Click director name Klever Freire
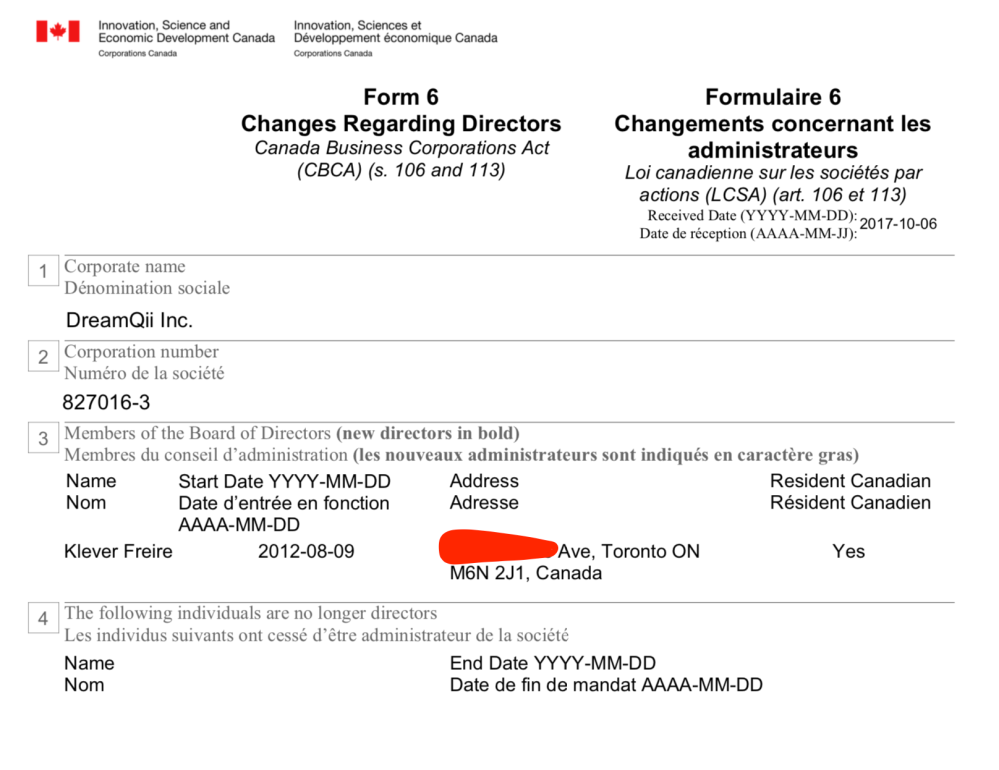 (x=118, y=551)
